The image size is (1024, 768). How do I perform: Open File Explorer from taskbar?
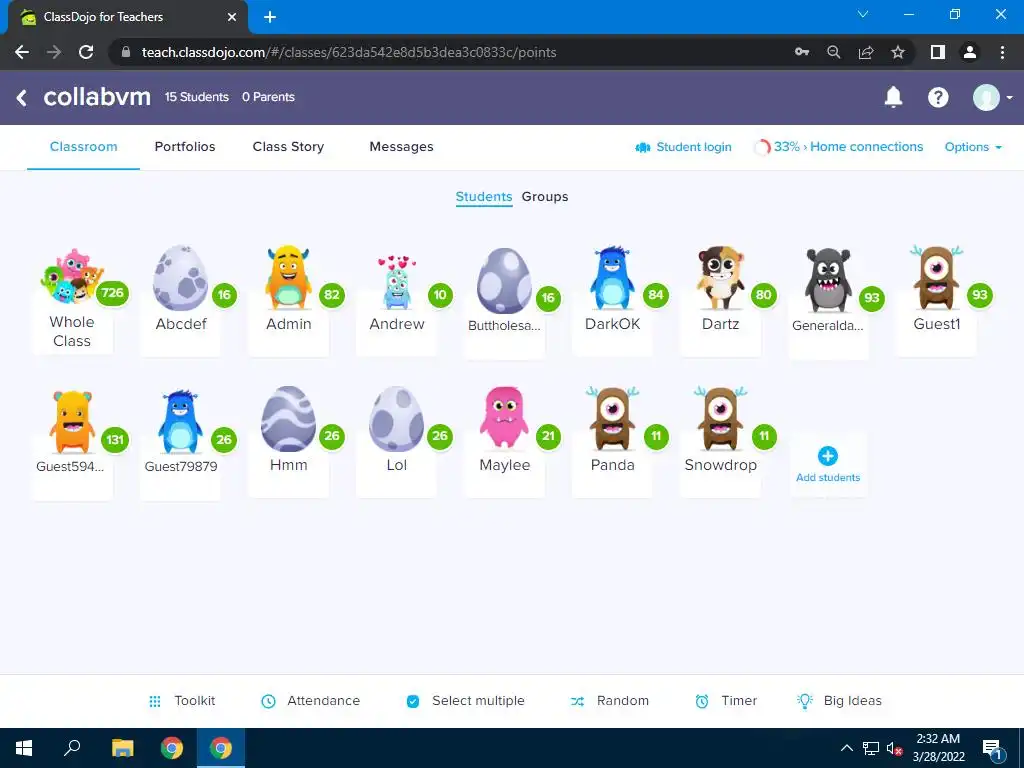coord(122,748)
